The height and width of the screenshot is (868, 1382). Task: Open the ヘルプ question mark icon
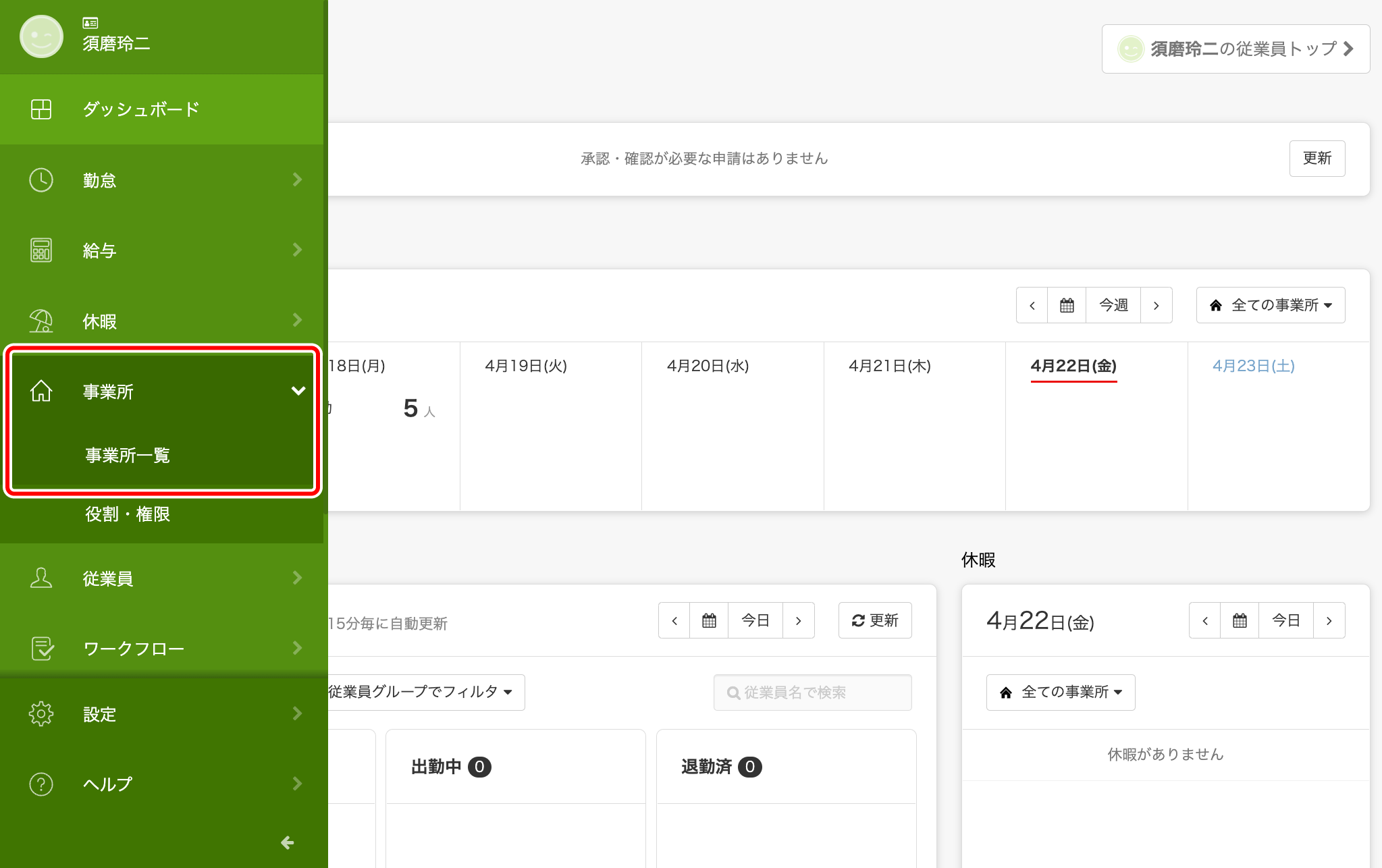coord(41,784)
